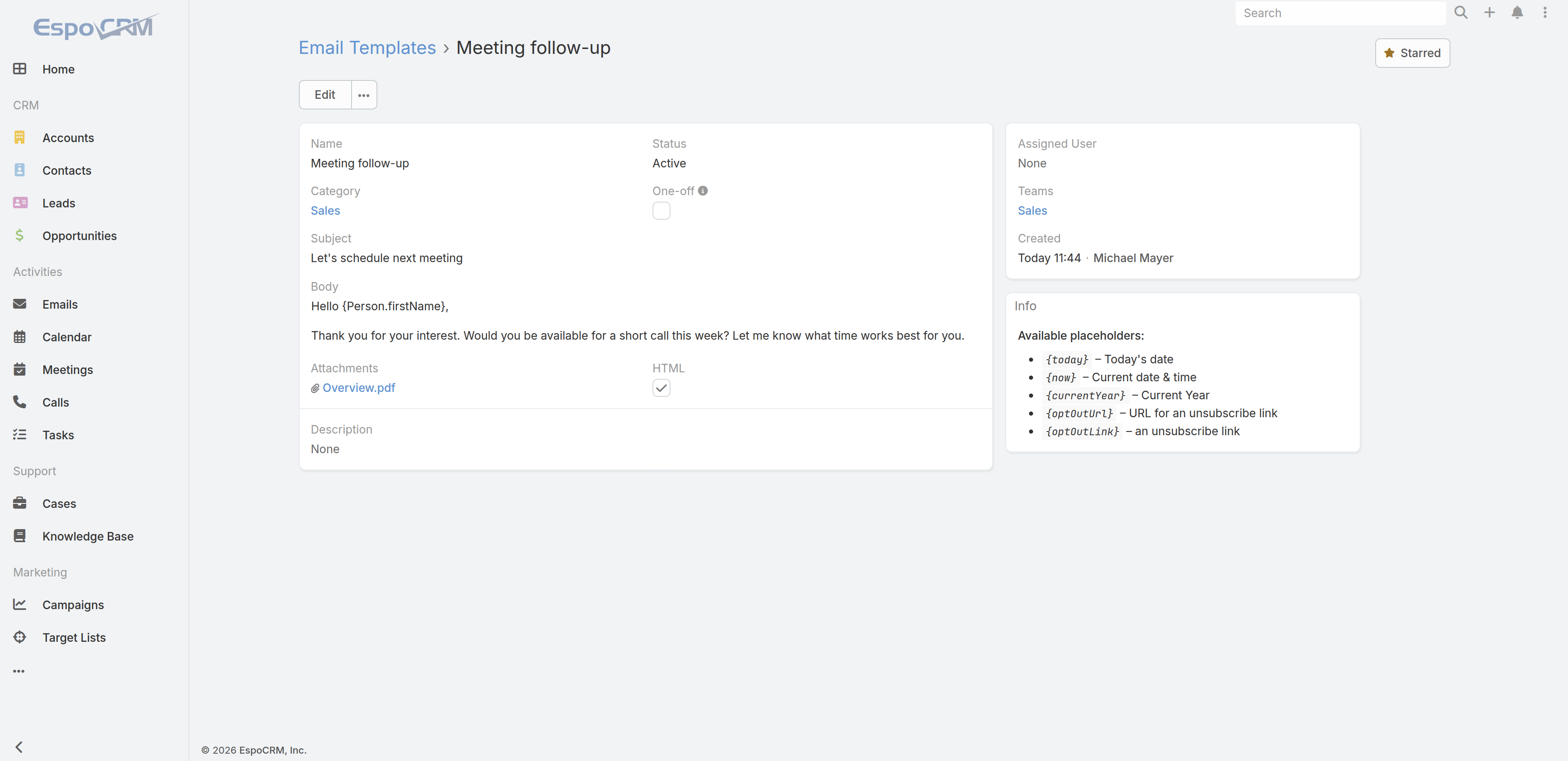Open notifications bell icon
Viewport: 1568px width, 761px height.
tap(1517, 13)
